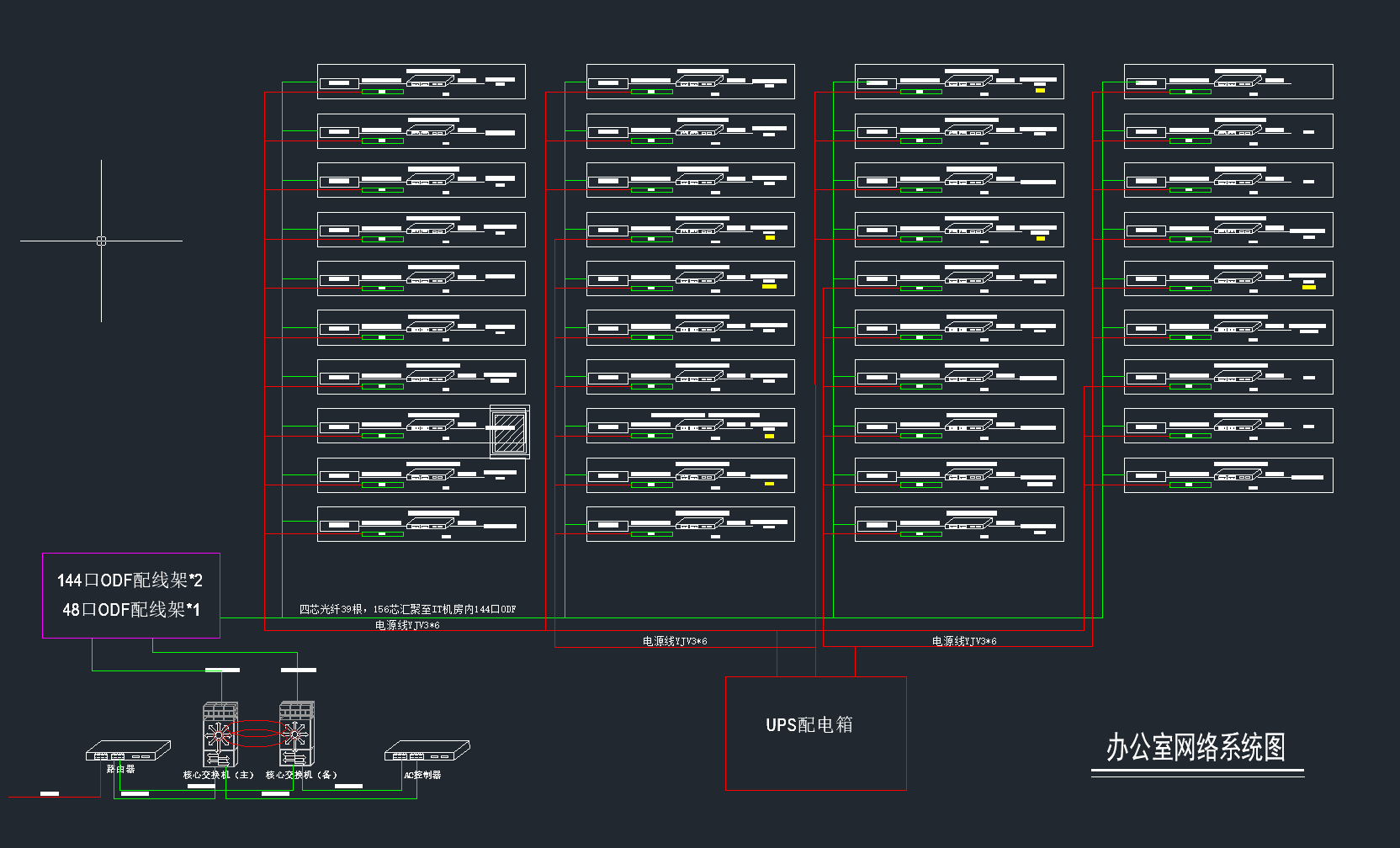Image resolution: width=1400 pixels, height=848 pixels.
Task: Select switch icon in first column's top rack
Action: pos(430,82)
